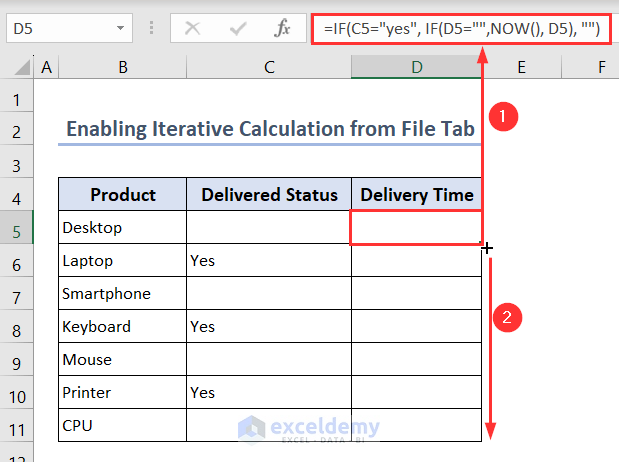Open Insert Function fx dialog
This screenshot has height=462, width=619.
tap(282, 28)
